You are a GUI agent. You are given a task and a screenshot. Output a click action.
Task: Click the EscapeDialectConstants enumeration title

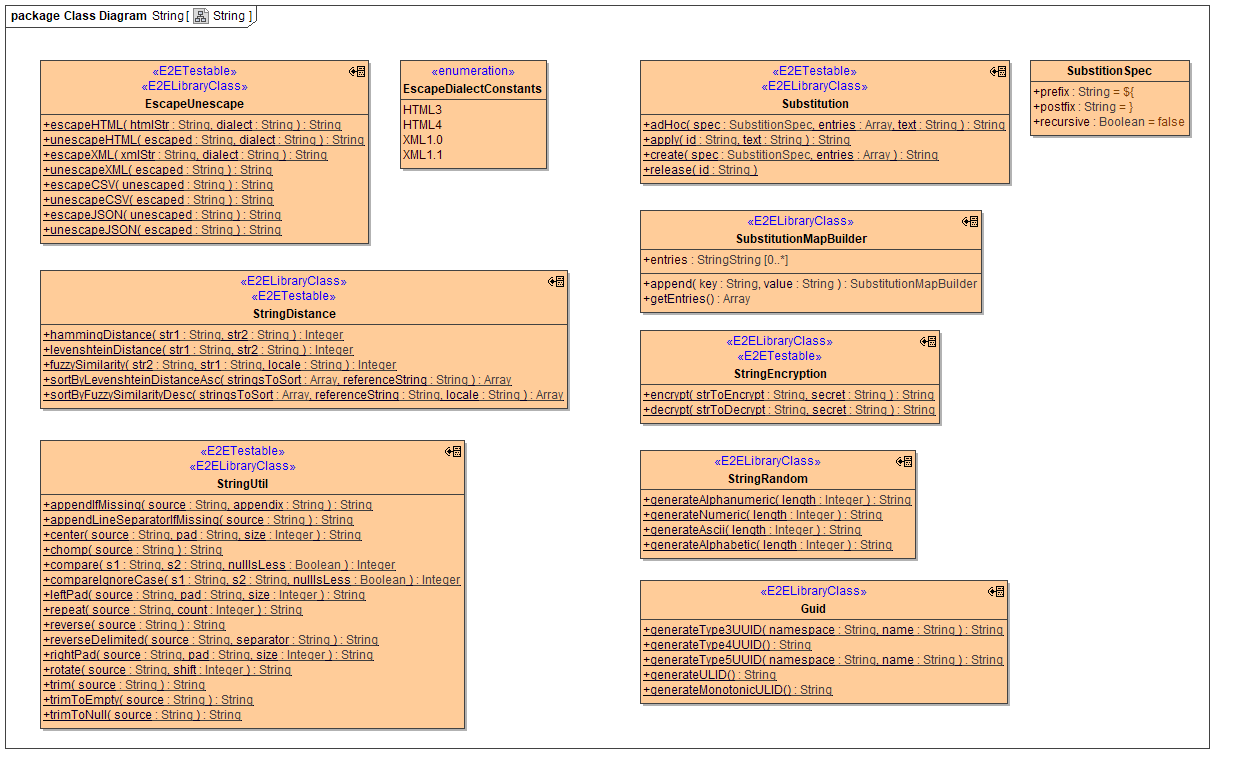point(472,89)
